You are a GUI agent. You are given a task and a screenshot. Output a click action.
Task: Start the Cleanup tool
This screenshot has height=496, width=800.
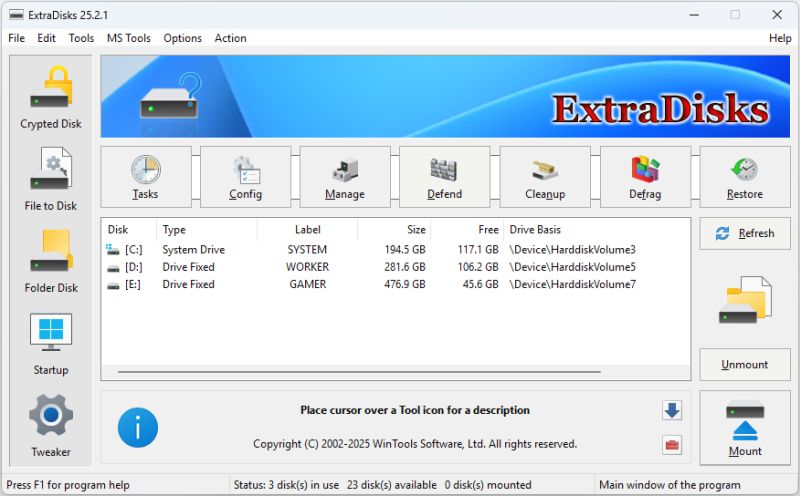[x=545, y=178]
